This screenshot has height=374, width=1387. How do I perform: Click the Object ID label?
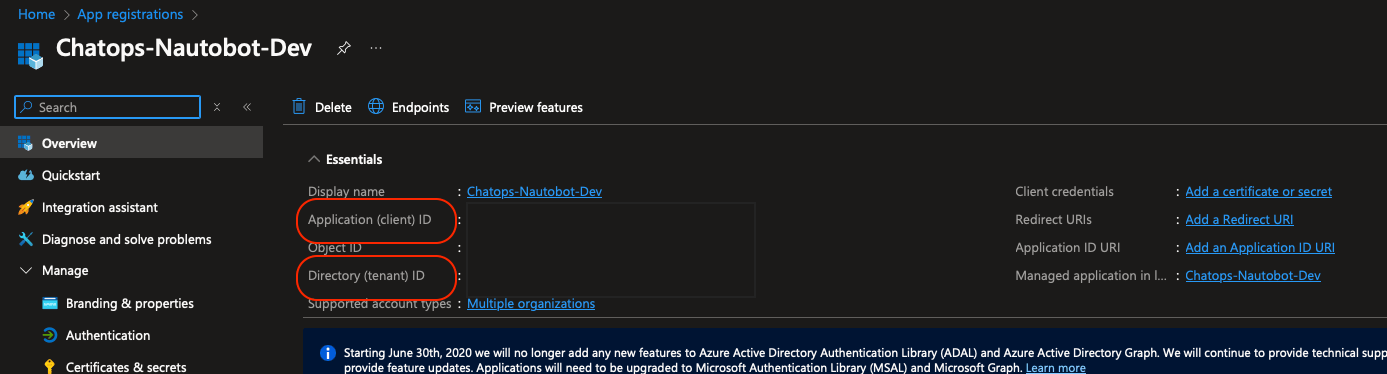pos(335,247)
